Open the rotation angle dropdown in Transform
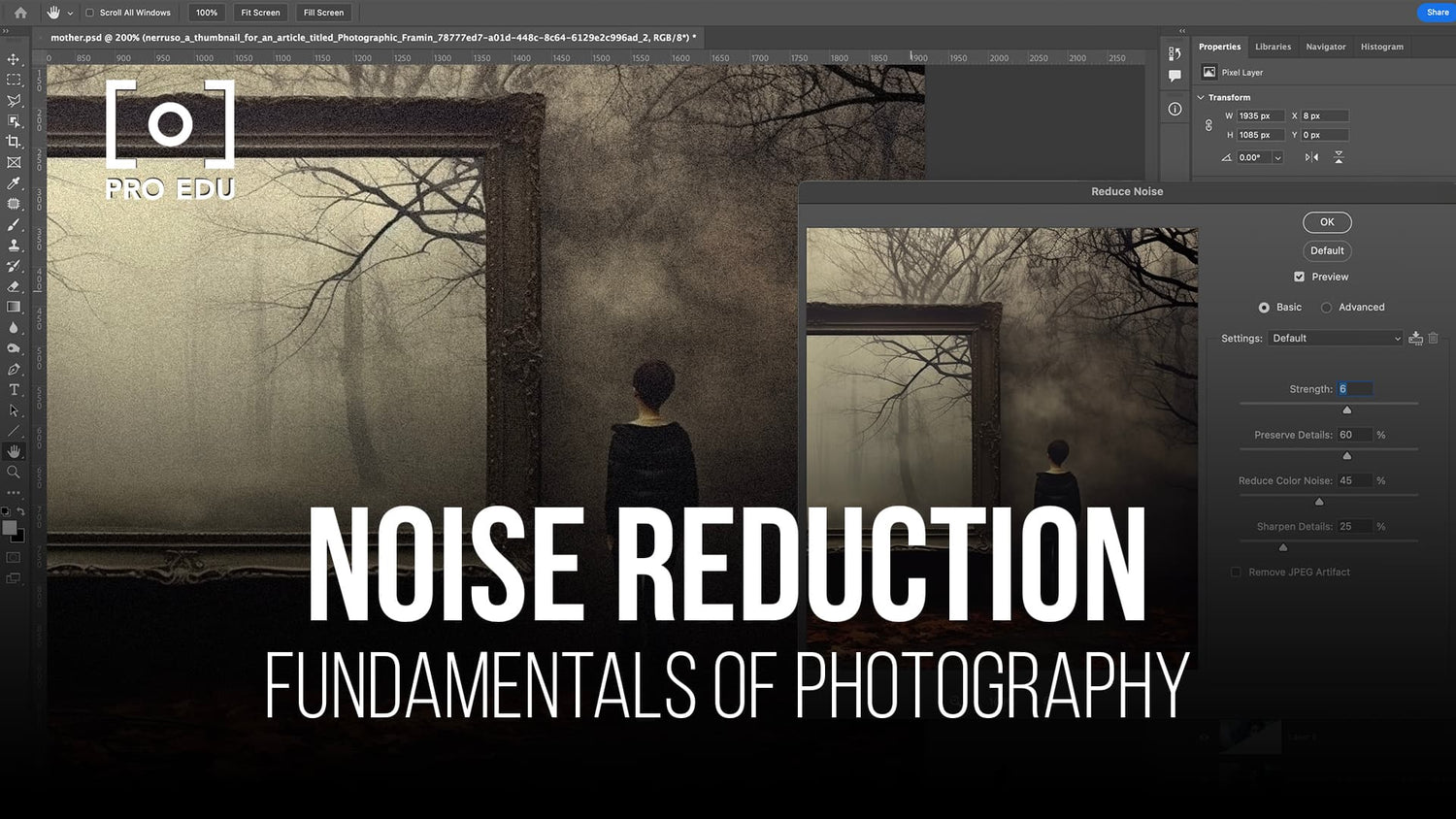 [1277, 156]
